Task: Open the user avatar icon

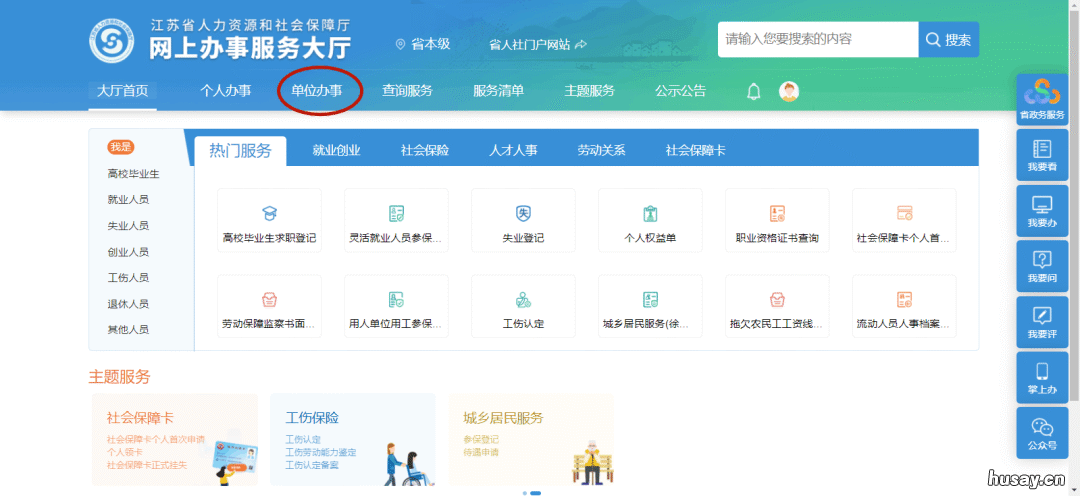Action: point(789,91)
